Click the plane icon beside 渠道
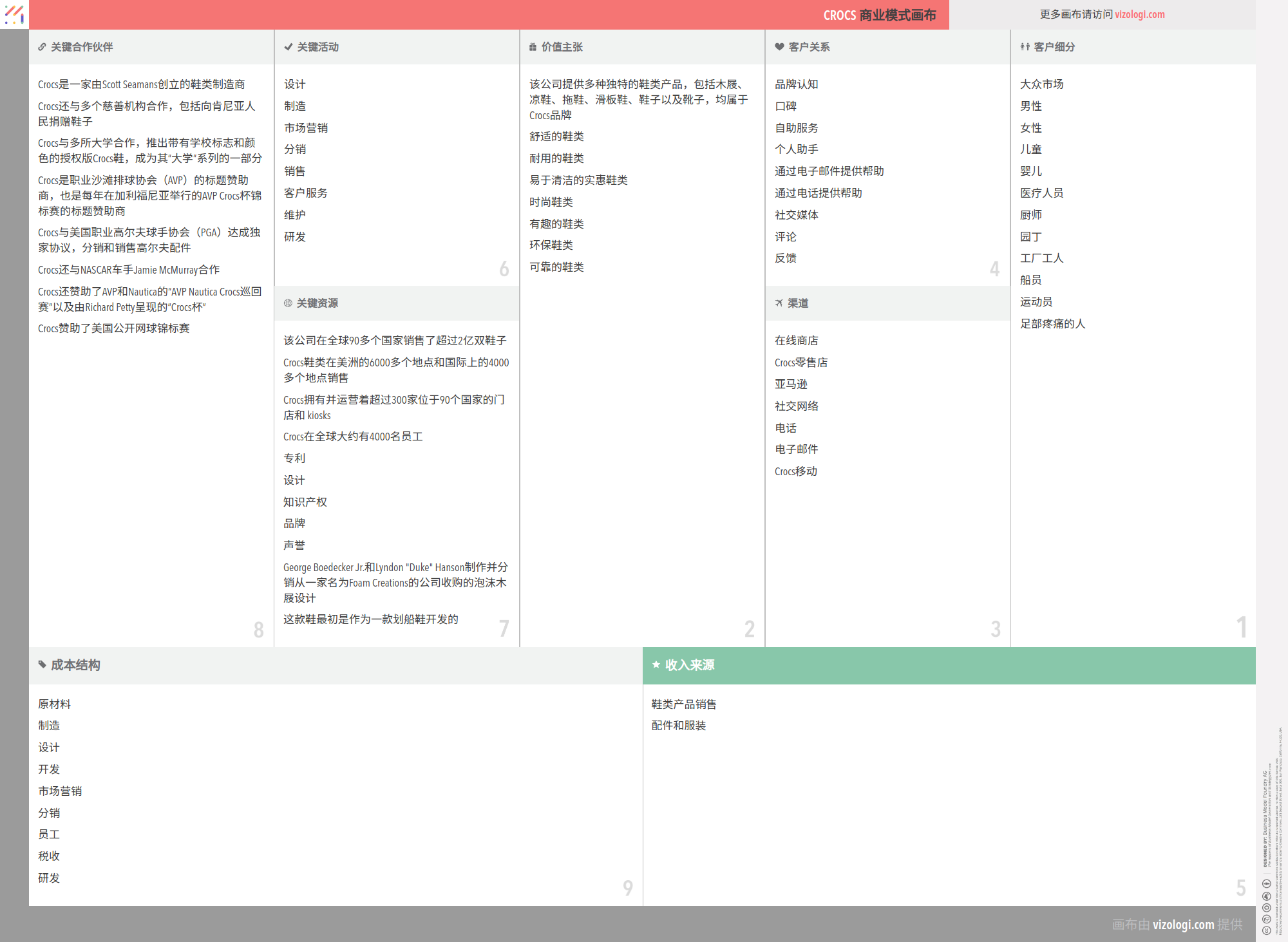 coord(779,303)
